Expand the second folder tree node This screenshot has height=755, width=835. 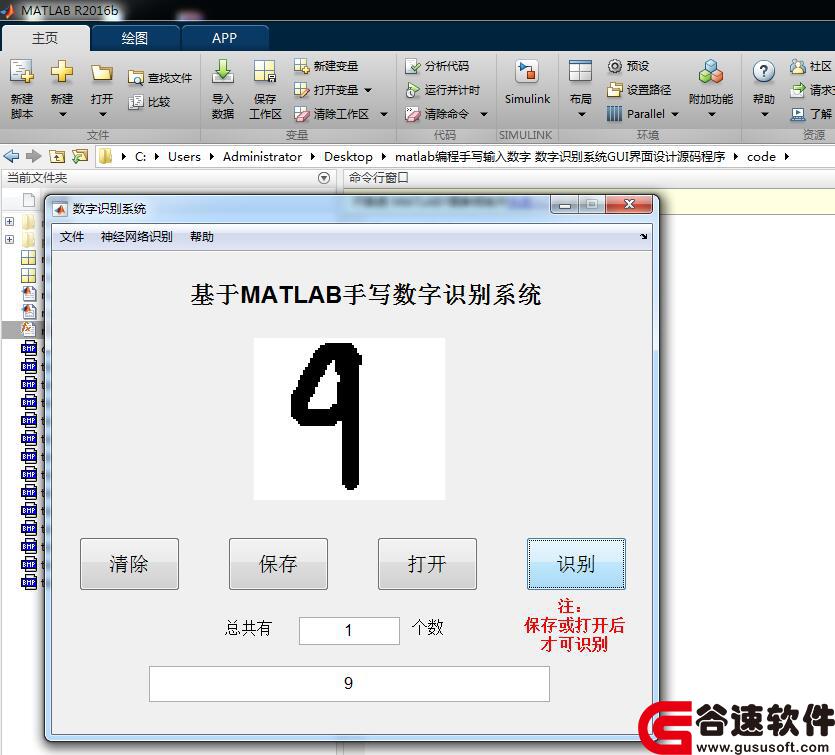(10, 239)
